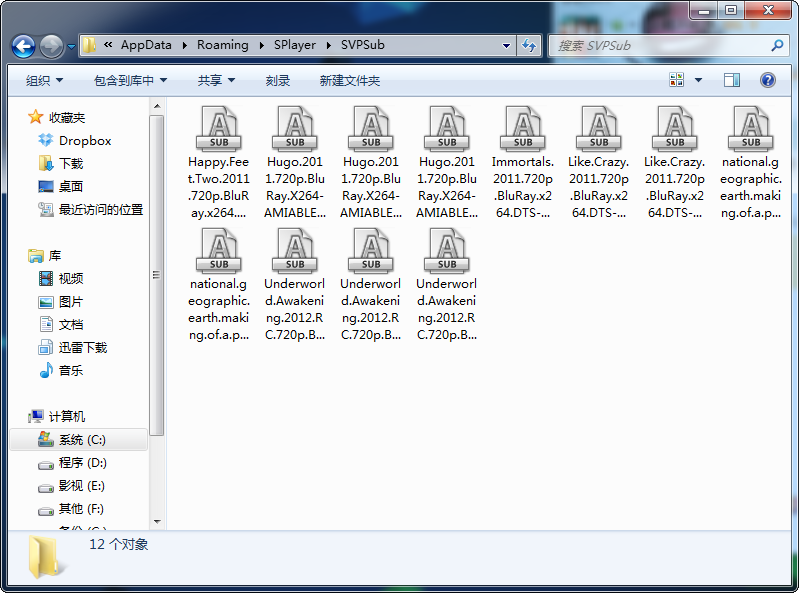Image resolution: width=799 pixels, height=593 pixels.
Task: Open the 迅雷下载 library
Action: coord(83,347)
